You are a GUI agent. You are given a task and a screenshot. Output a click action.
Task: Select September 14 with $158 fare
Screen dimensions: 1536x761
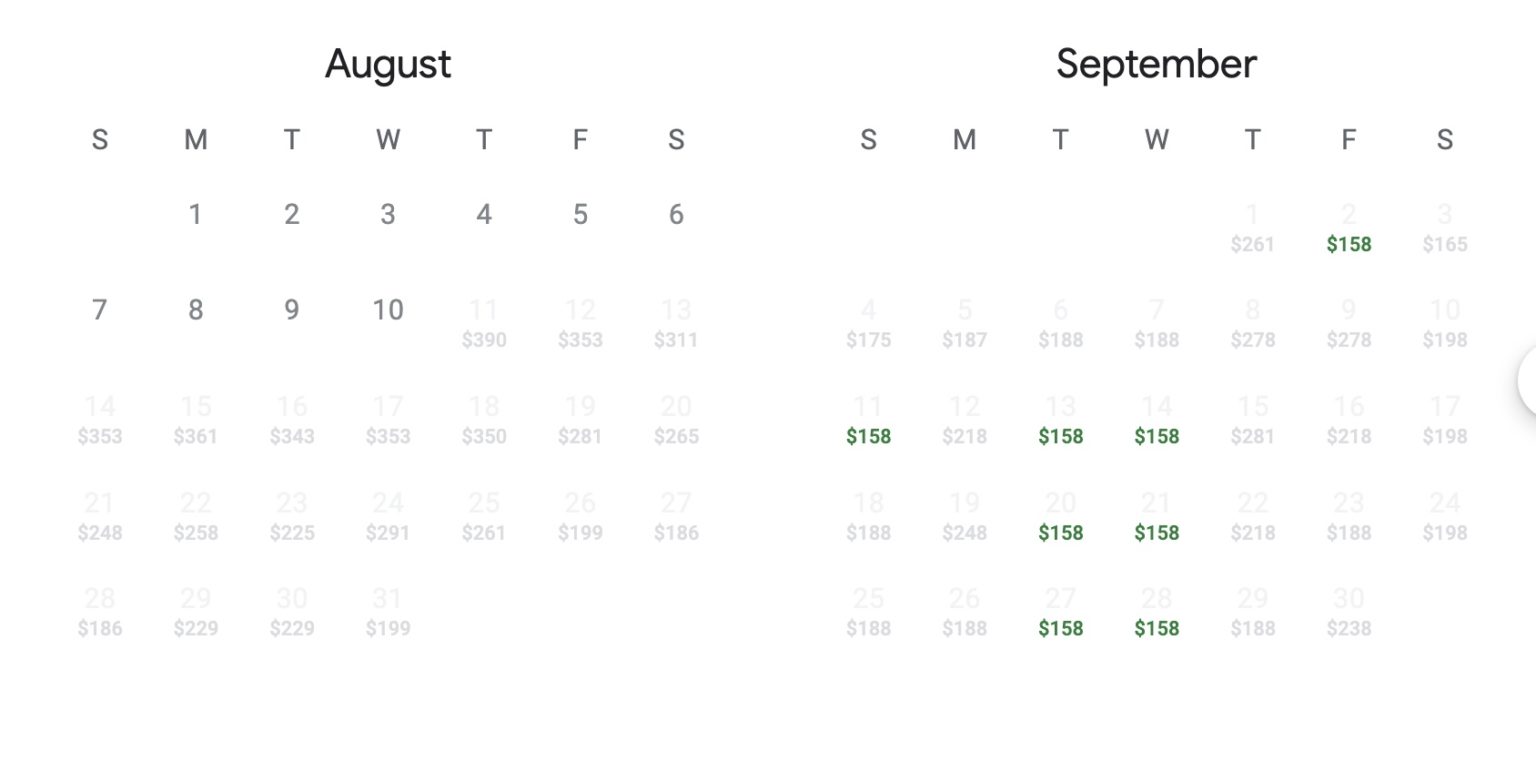coord(1156,420)
